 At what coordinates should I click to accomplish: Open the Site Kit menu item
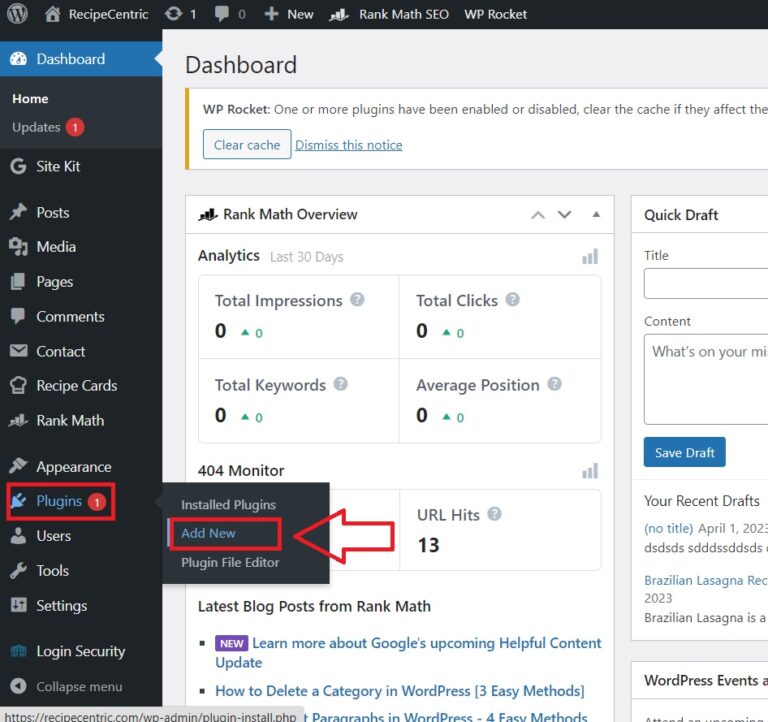tap(58, 166)
